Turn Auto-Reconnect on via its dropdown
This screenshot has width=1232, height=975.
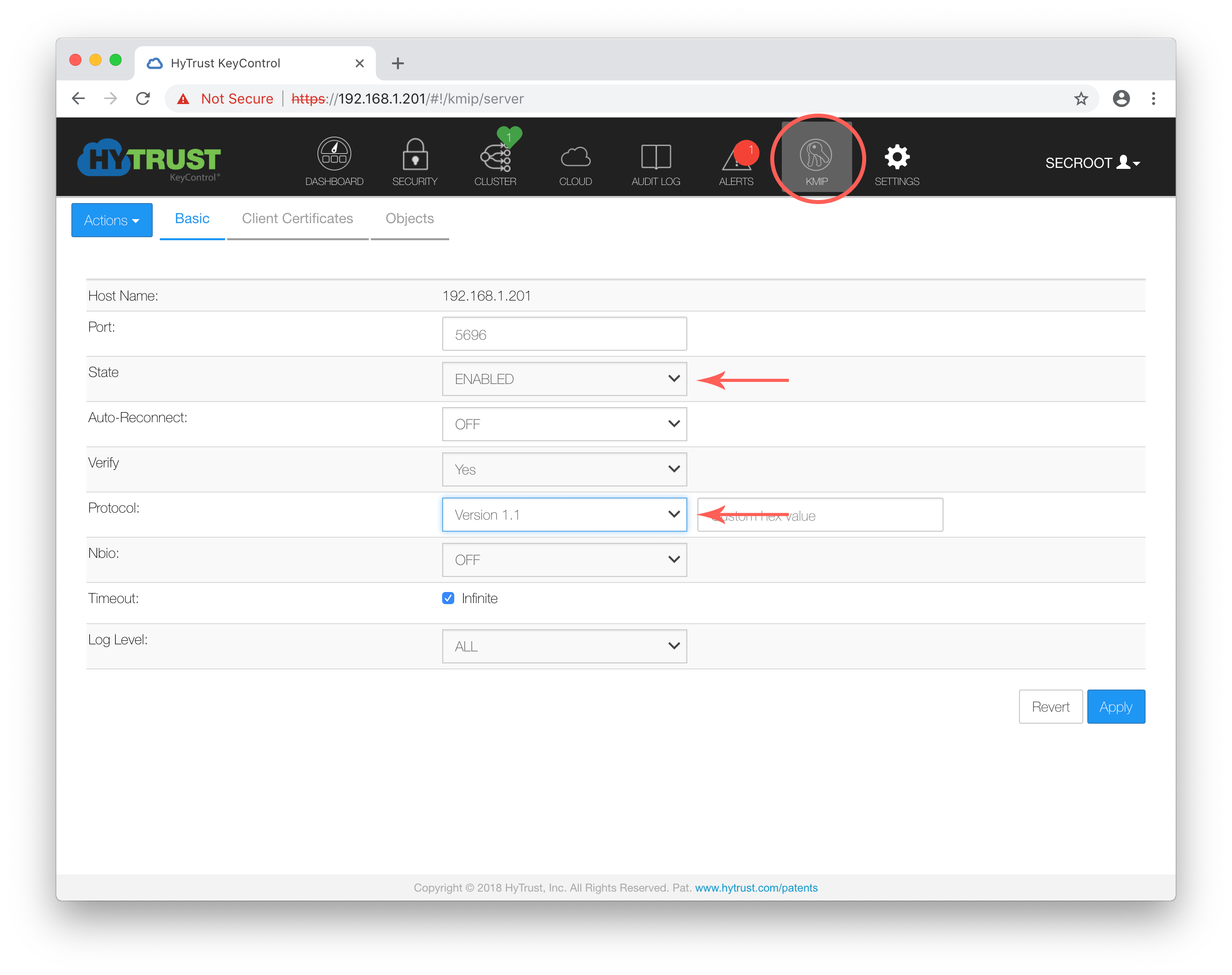[564, 424]
